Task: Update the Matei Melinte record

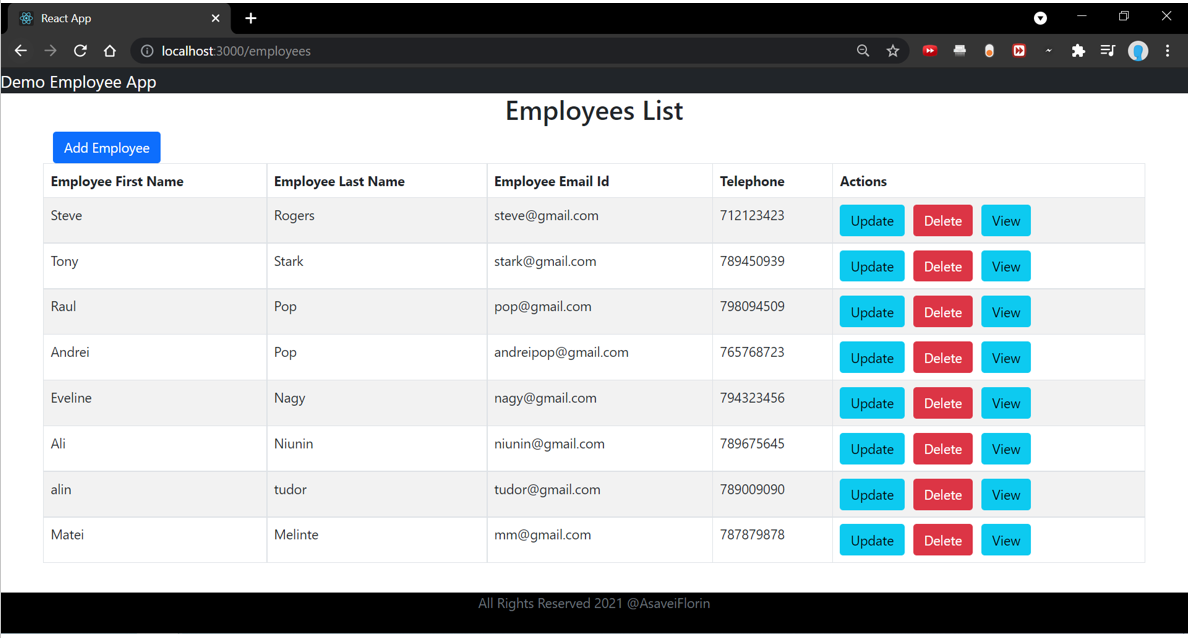Action: (872, 540)
